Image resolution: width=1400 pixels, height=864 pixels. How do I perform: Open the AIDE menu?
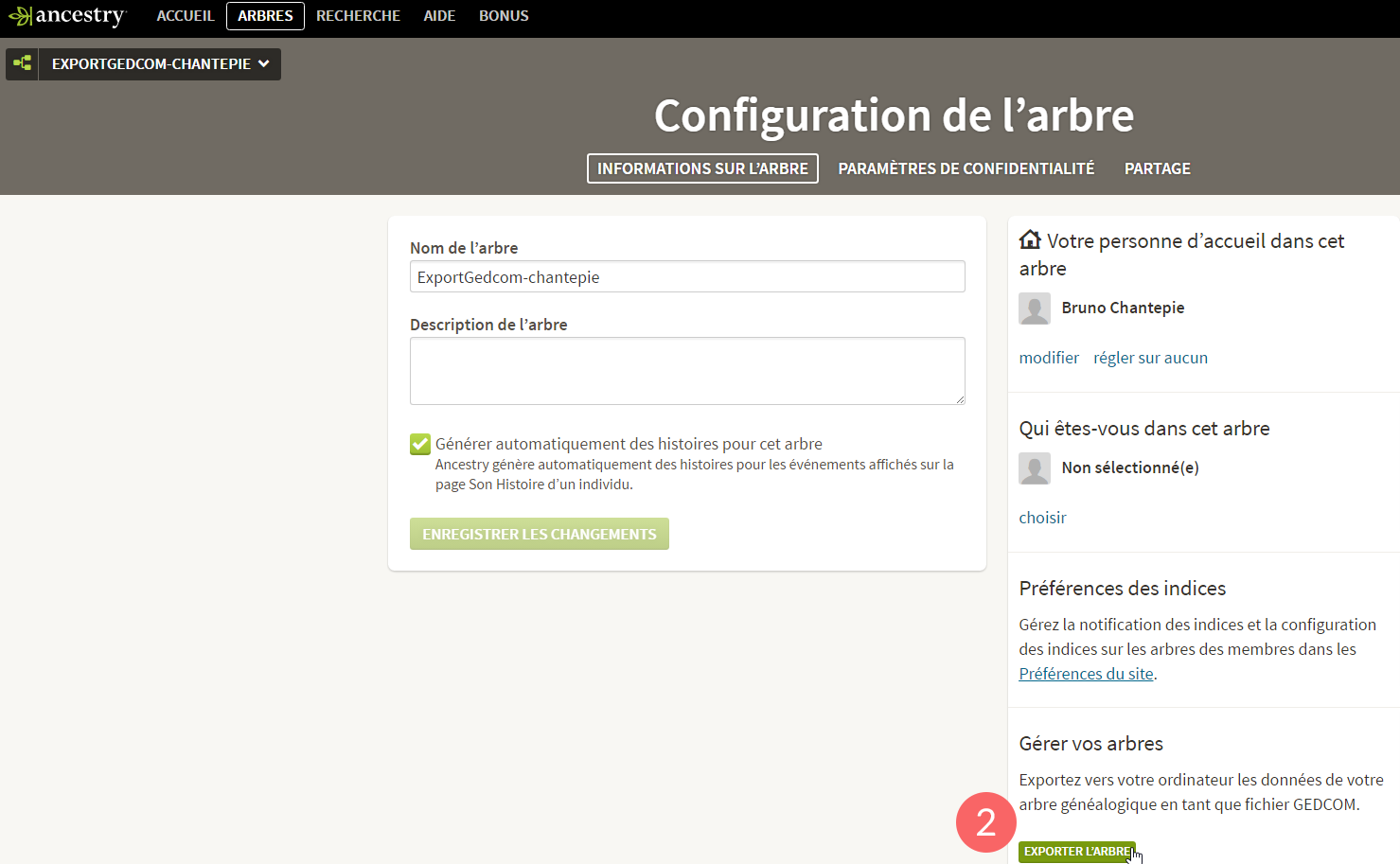[x=439, y=16]
